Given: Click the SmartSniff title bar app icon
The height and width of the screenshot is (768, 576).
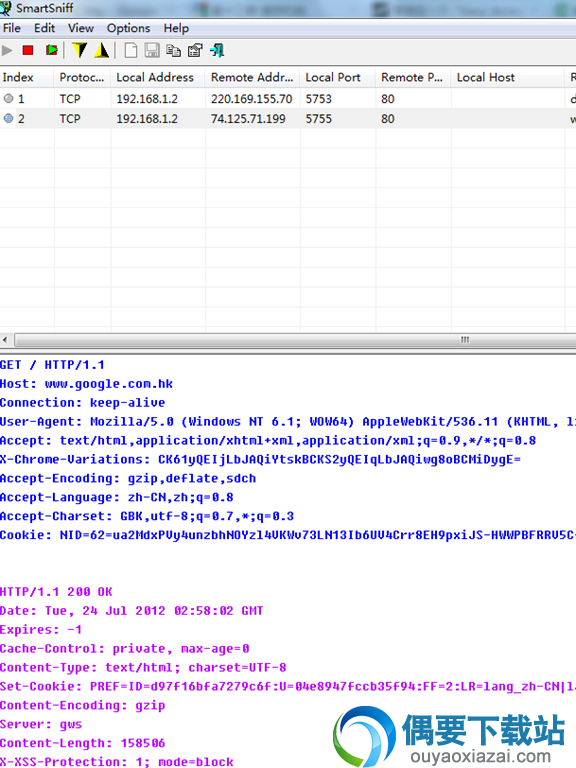Looking at the screenshot, I should click(x=6, y=7).
